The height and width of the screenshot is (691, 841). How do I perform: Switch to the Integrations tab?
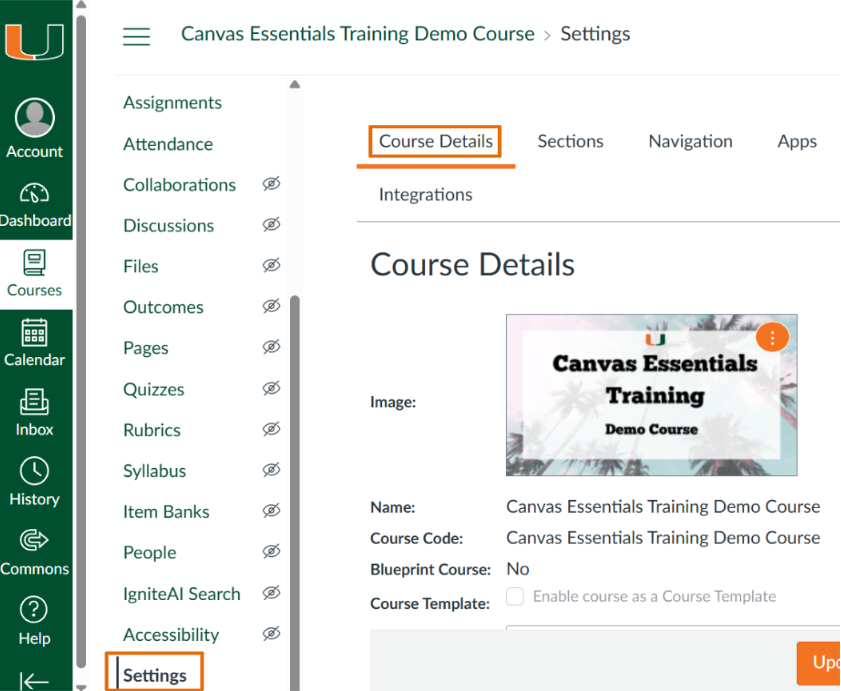[425, 194]
